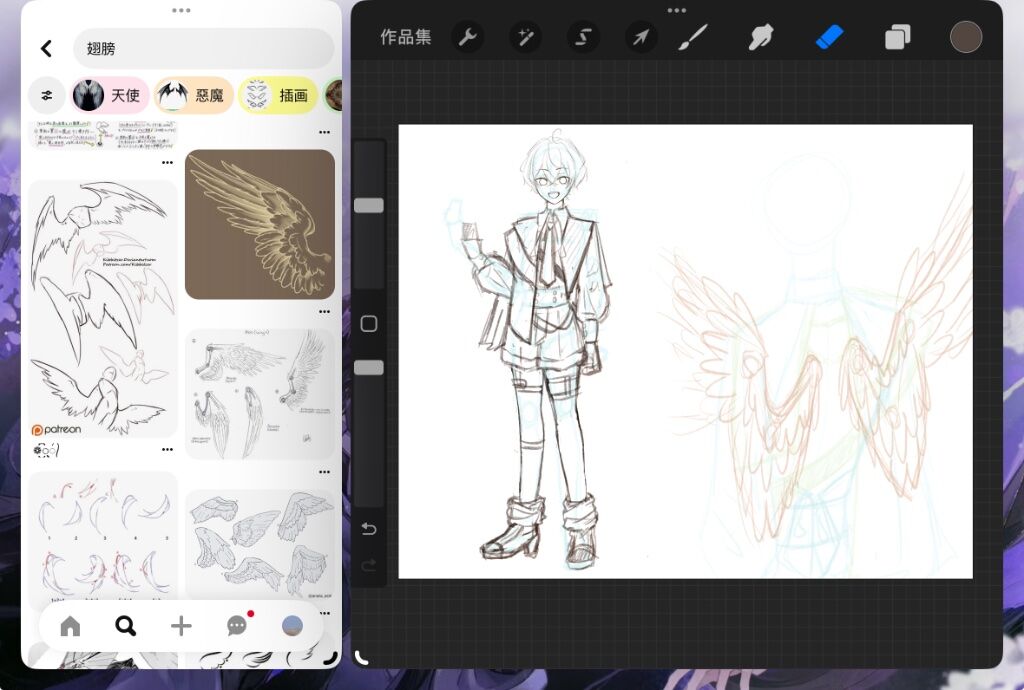Click the 翅膀 search field
The height and width of the screenshot is (690, 1024).
(203, 49)
